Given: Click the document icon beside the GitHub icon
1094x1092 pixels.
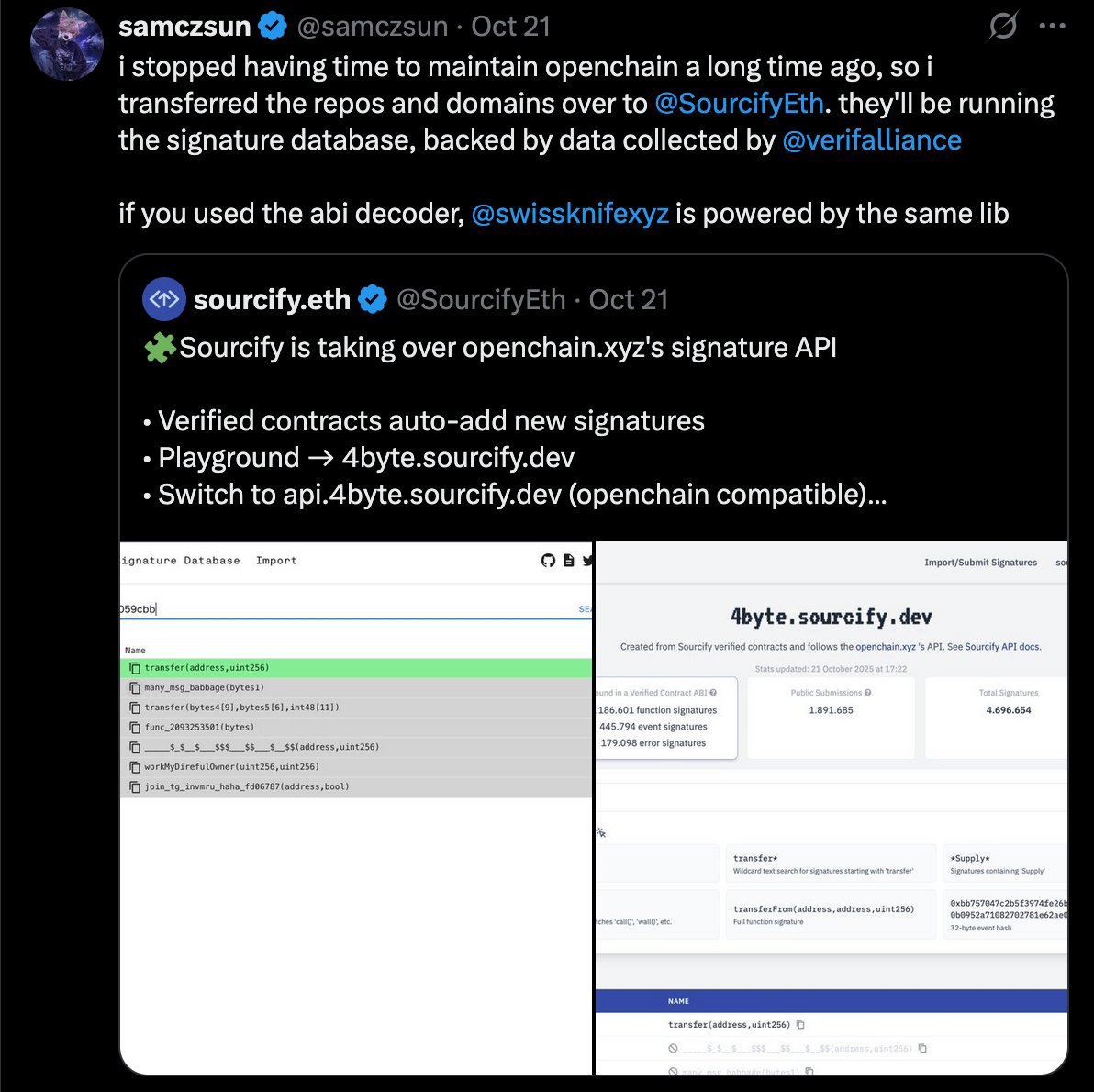Looking at the screenshot, I should point(568,561).
